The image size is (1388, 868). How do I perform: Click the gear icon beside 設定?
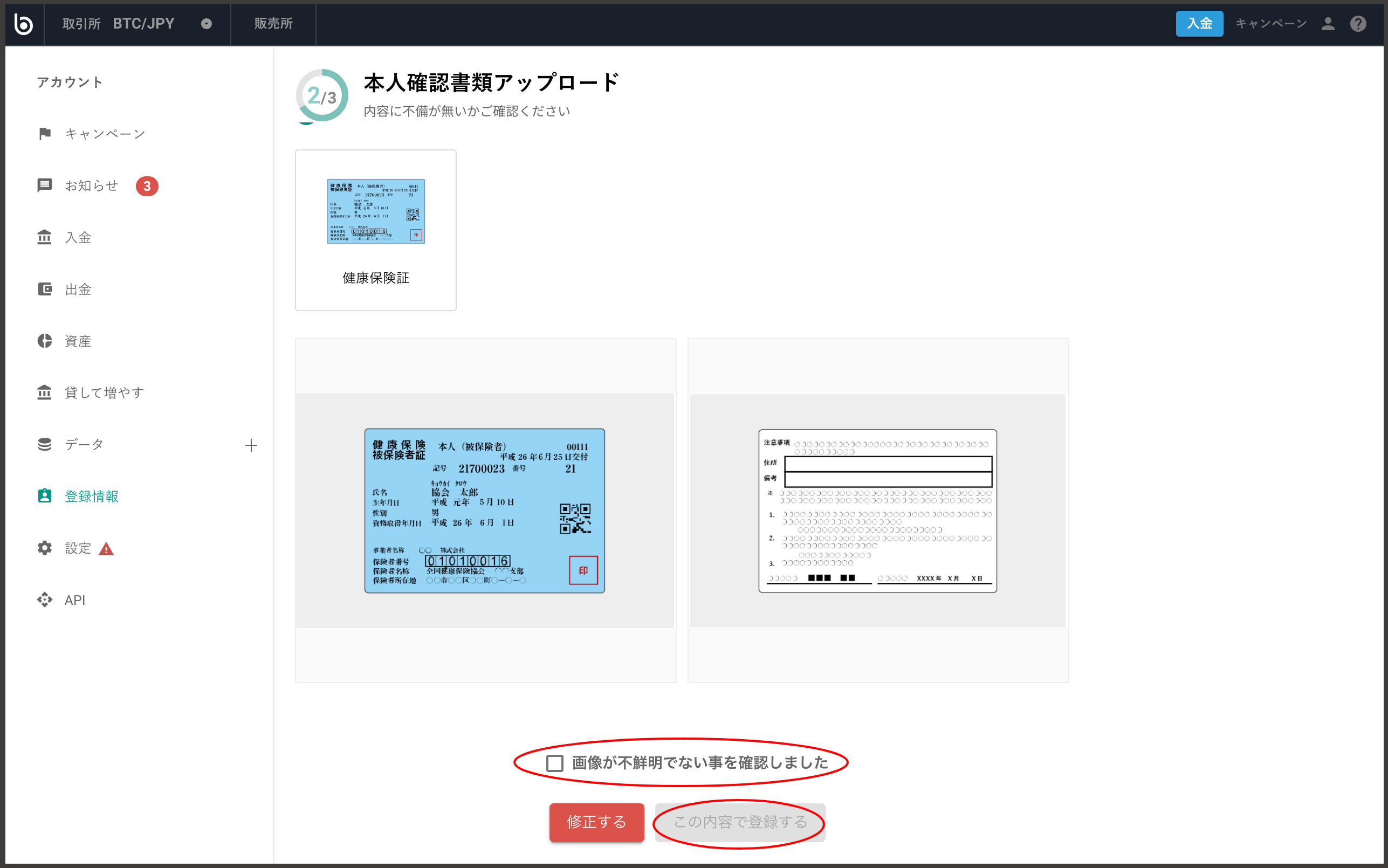(x=45, y=548)
